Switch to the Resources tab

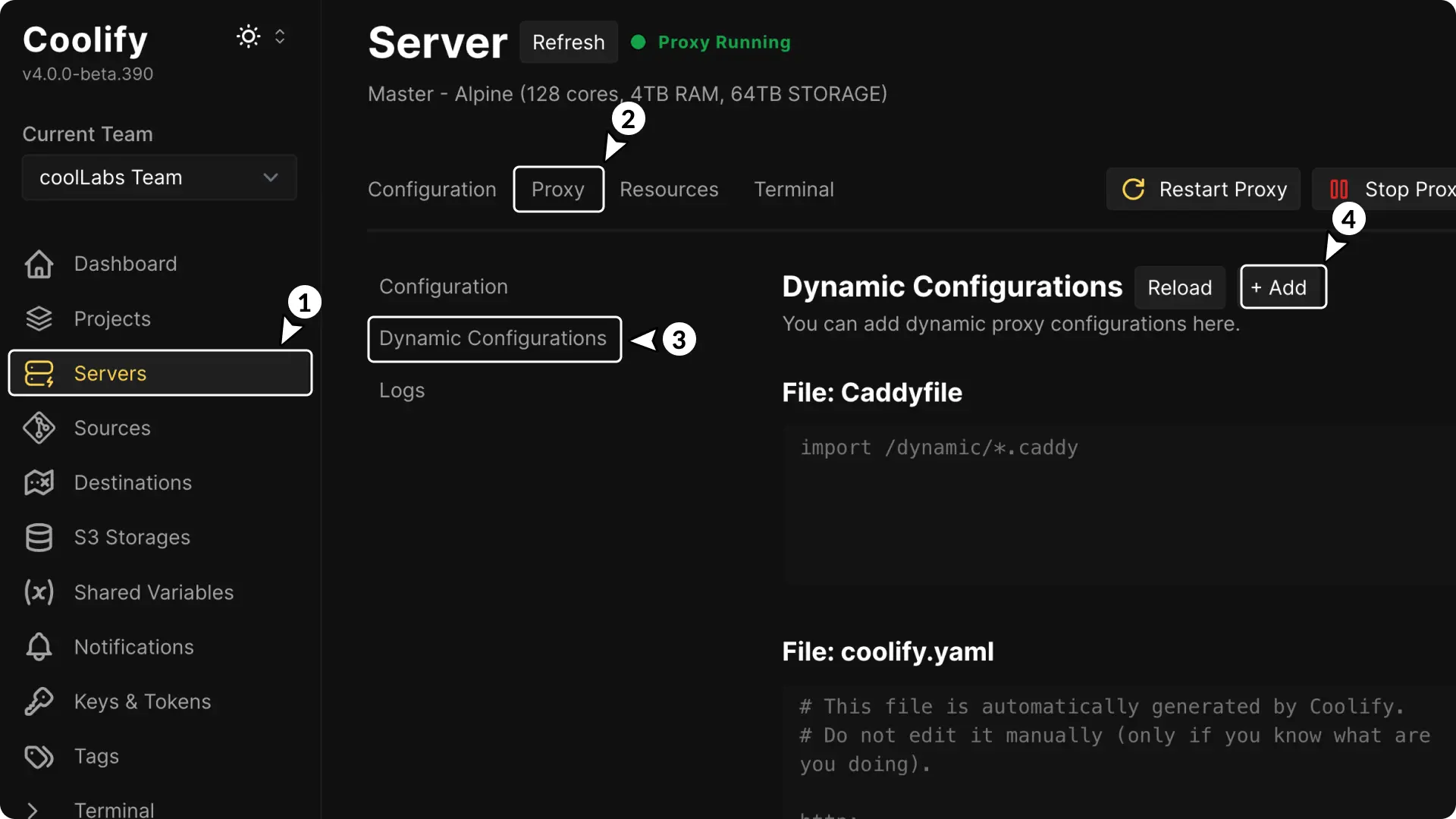click(669, 190)
